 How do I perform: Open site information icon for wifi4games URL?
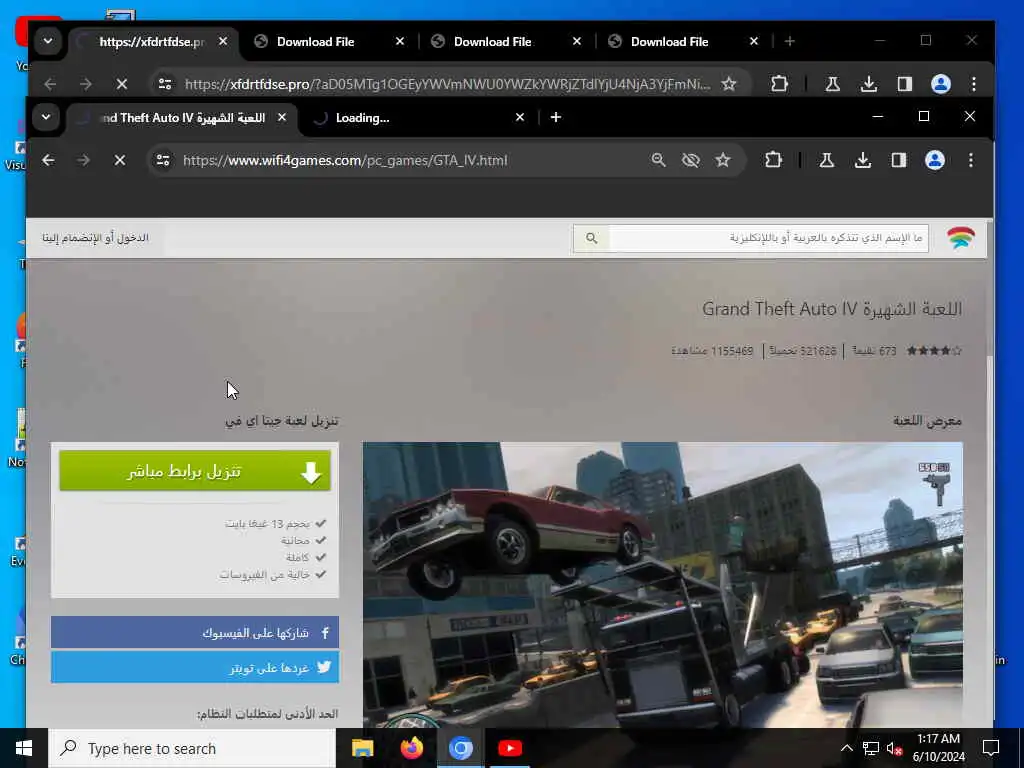tap(163, 160)
